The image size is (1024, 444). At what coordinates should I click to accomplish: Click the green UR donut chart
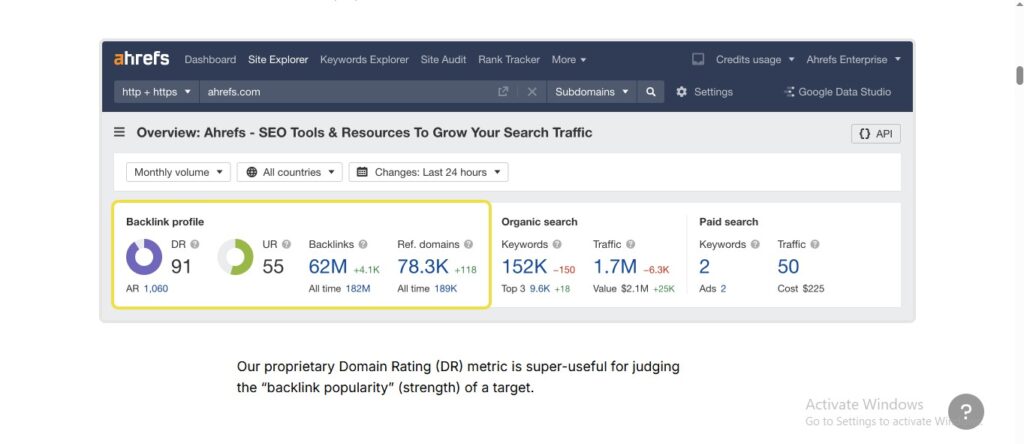coord(235,257)
